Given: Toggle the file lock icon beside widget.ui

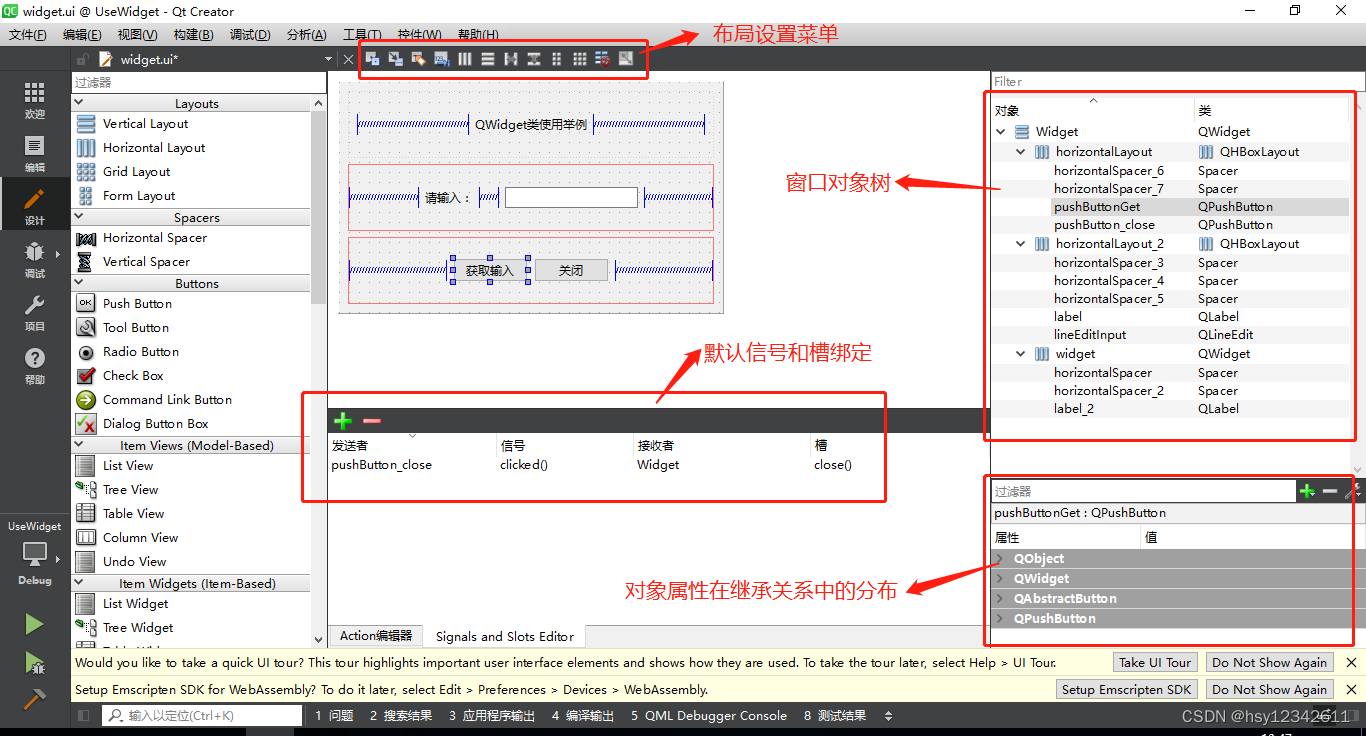Looking at the screenshot, I should tap(83, 59).
